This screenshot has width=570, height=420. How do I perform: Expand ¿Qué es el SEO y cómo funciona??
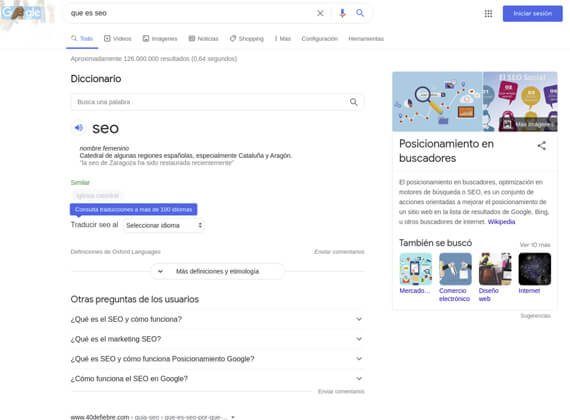coord(217,319)
